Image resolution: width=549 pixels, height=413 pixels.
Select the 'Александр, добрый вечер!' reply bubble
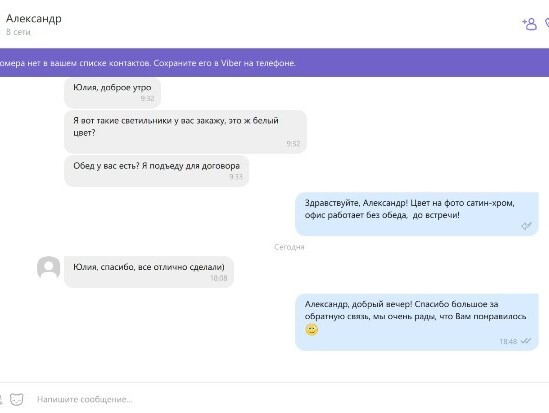(417, 322)
